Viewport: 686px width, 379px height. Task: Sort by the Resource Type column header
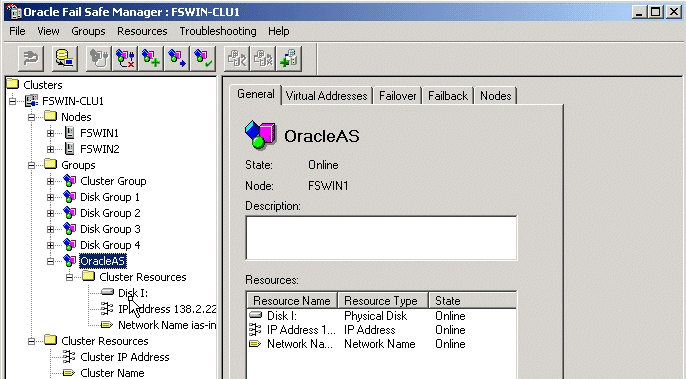click(x=383, y=301)
